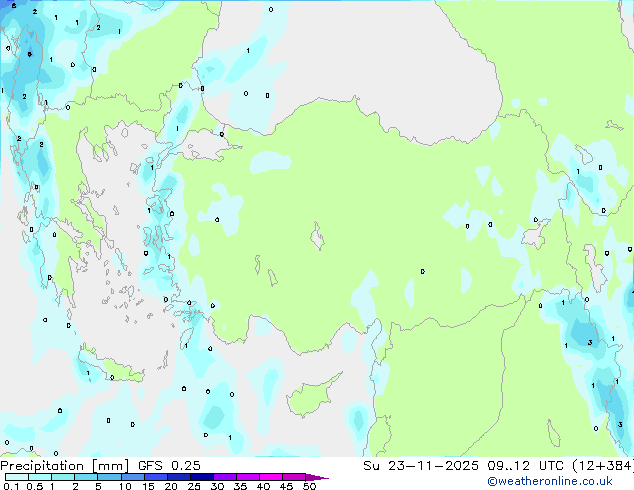
Task: Click the '35' legend scale label
Action: pyautogui.click(x=240, y=486)
